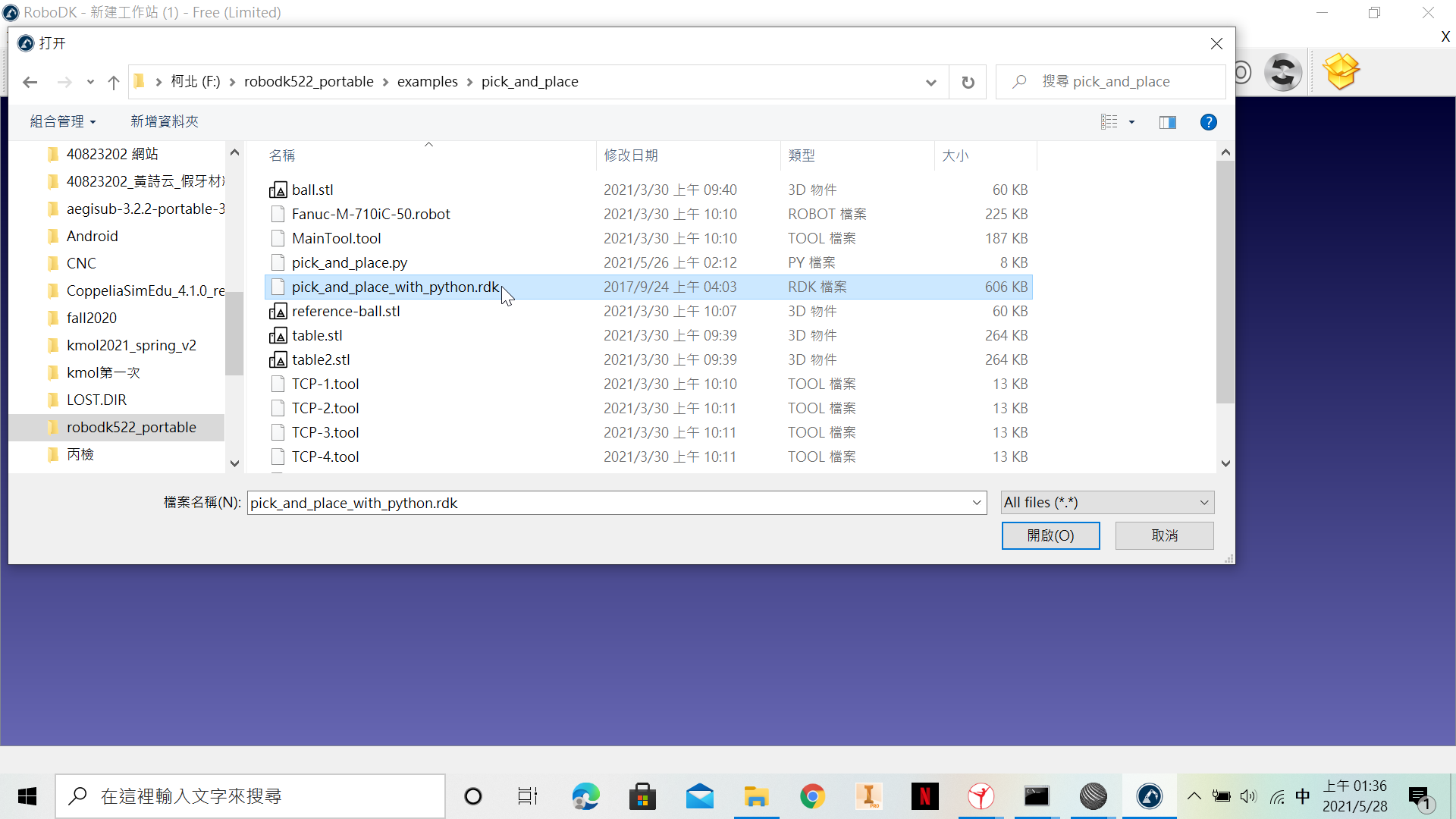This screenshot has width=1456, height=819.
Task: Click 柯北 (F:) drive in breadcrumb
Action: click(195, 81)
